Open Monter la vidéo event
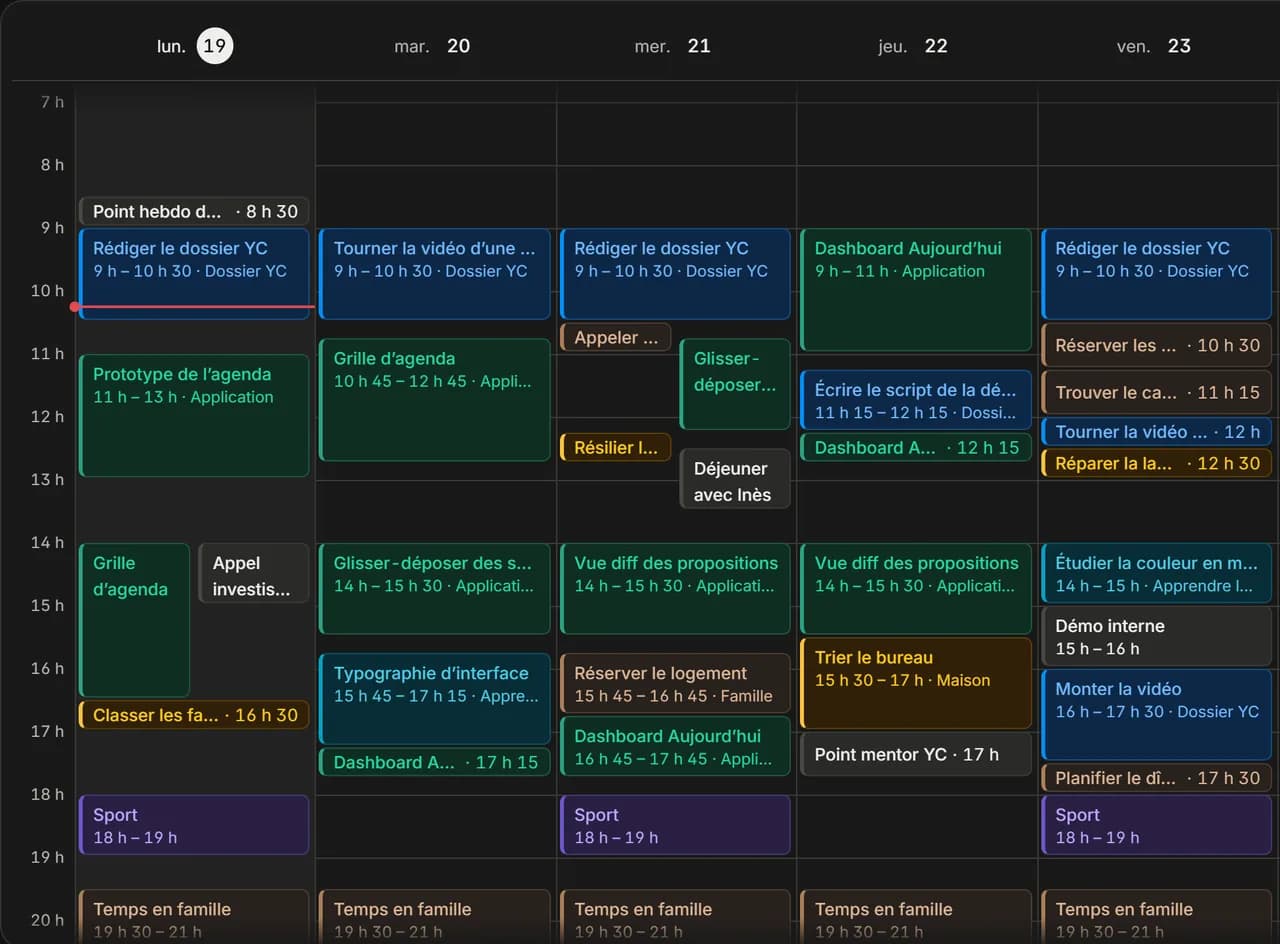This screenshot has height=944, width=1280. click(1156, 715)
